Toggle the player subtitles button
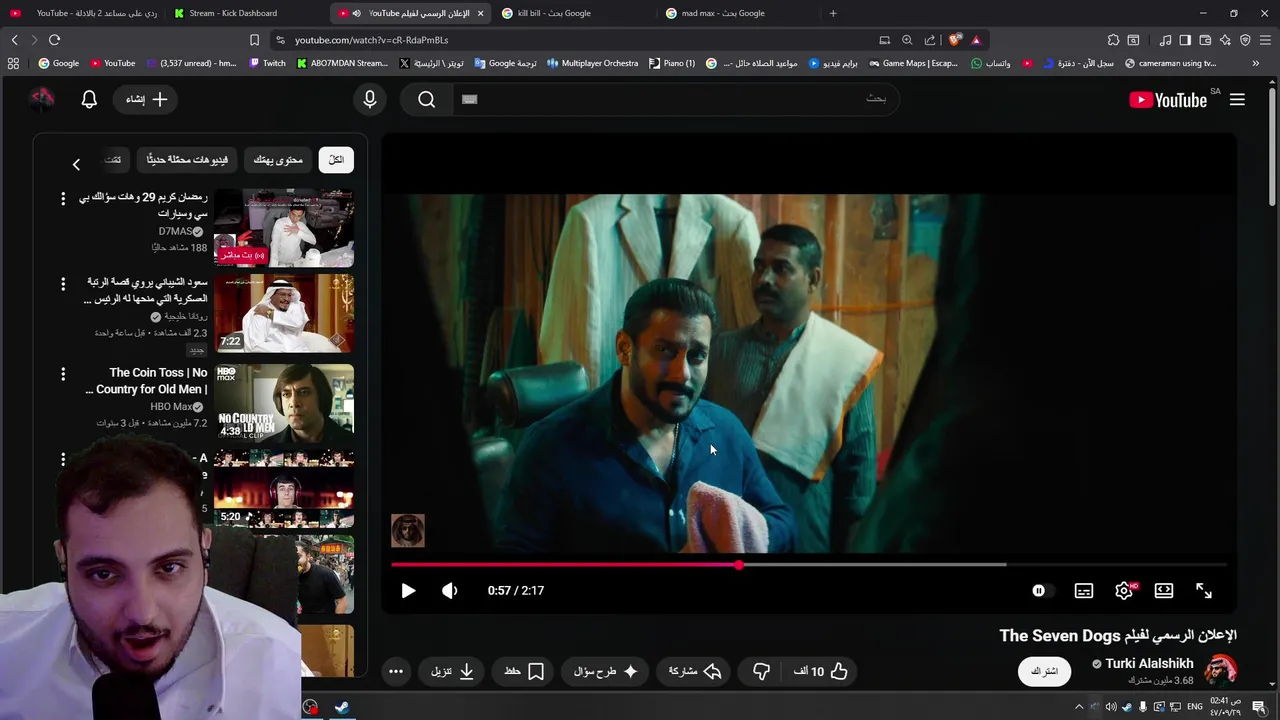Screen dimensions: 1280x720 1084,591
